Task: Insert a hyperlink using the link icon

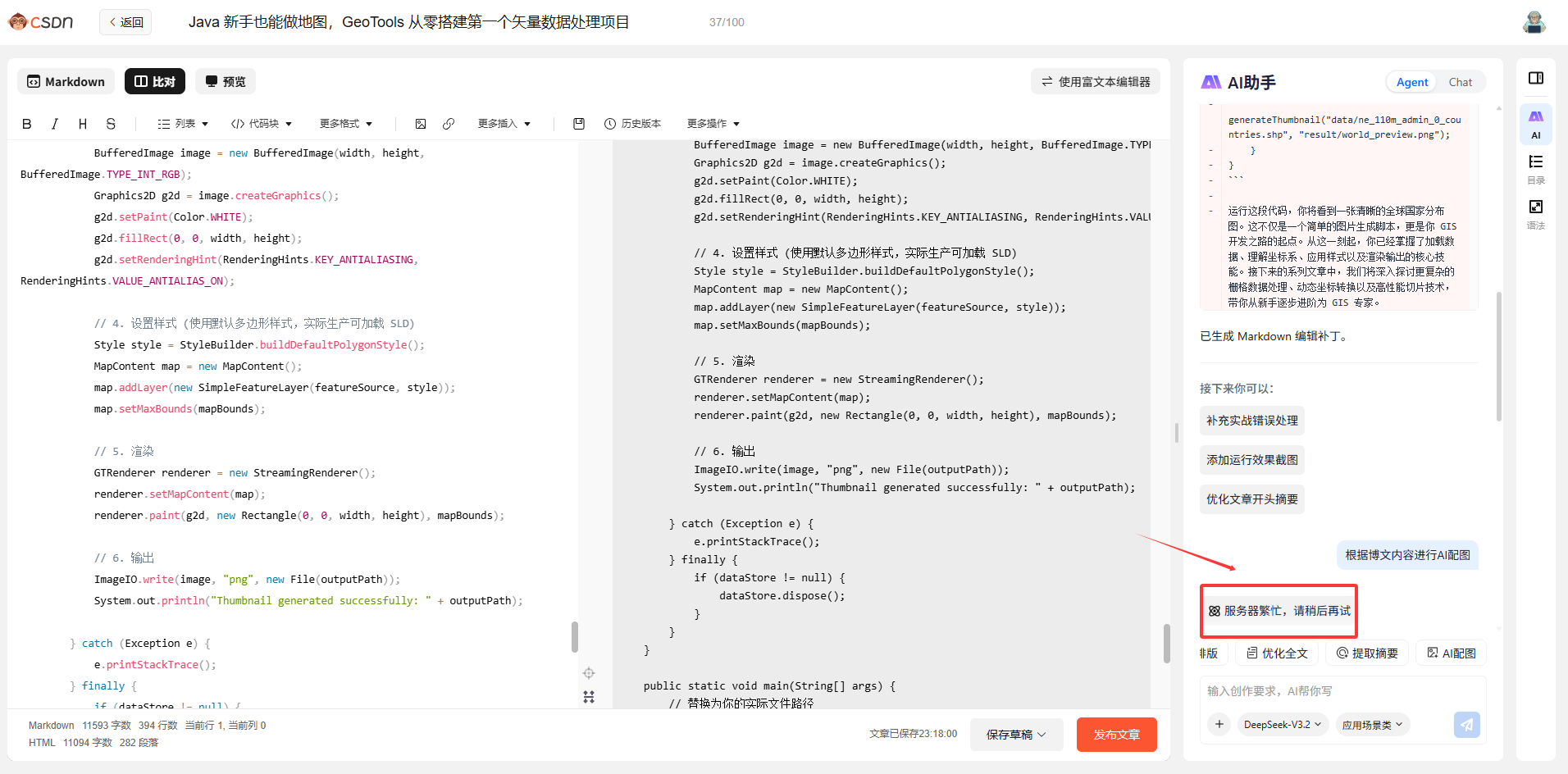Action: (449, 124)
